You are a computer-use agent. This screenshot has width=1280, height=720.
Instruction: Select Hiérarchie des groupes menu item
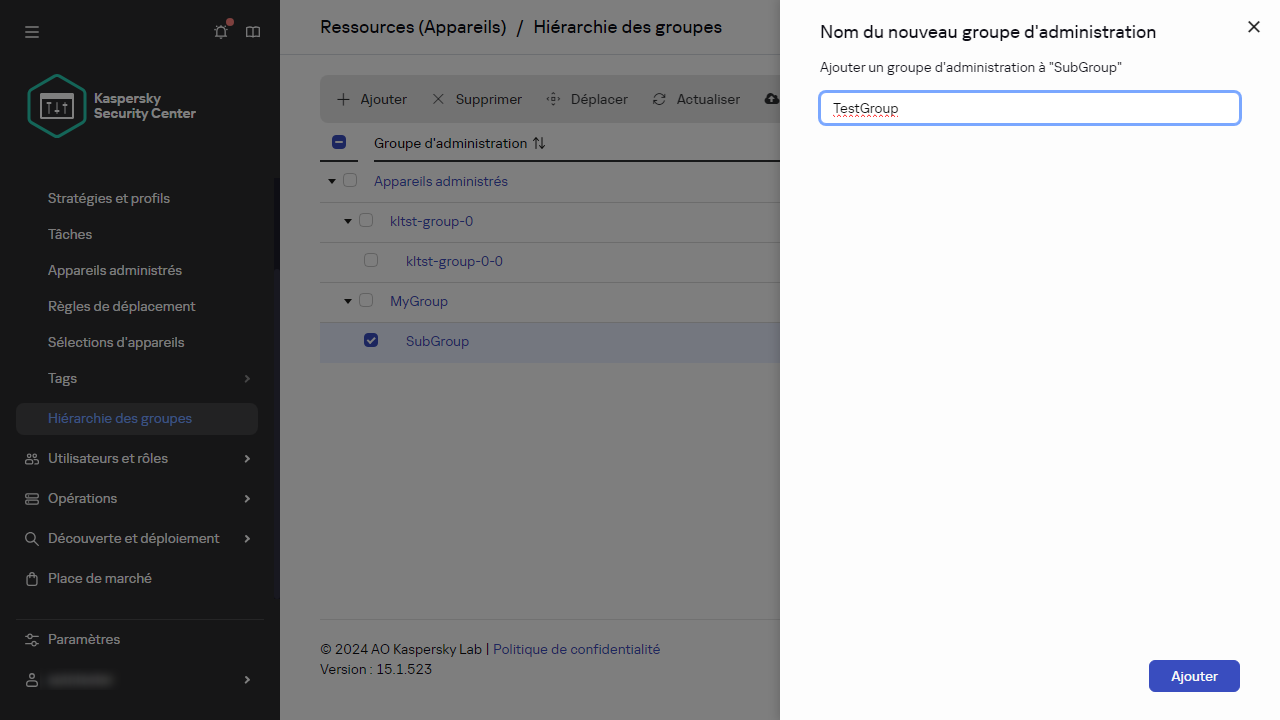click(x=137, y=419)
